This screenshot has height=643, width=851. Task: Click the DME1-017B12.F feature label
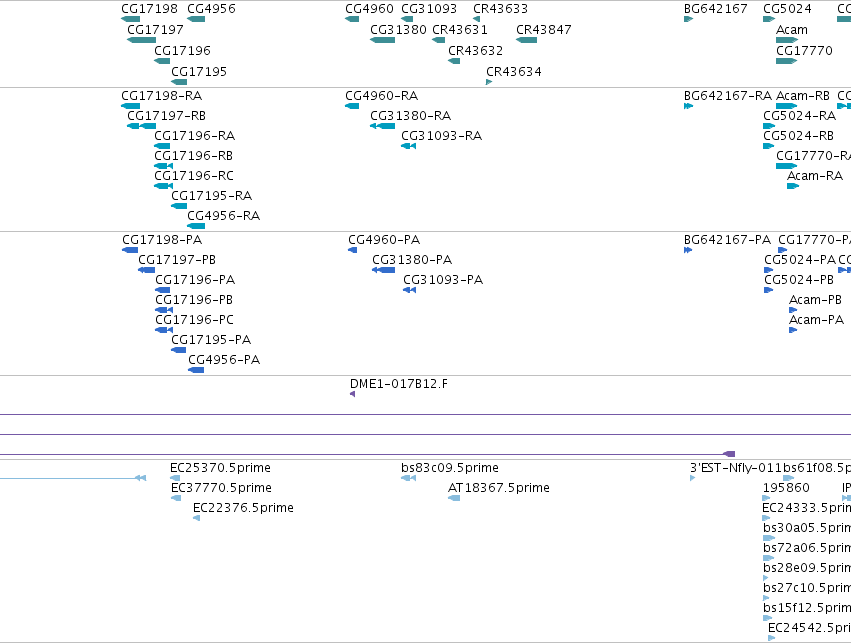(399, 385)
